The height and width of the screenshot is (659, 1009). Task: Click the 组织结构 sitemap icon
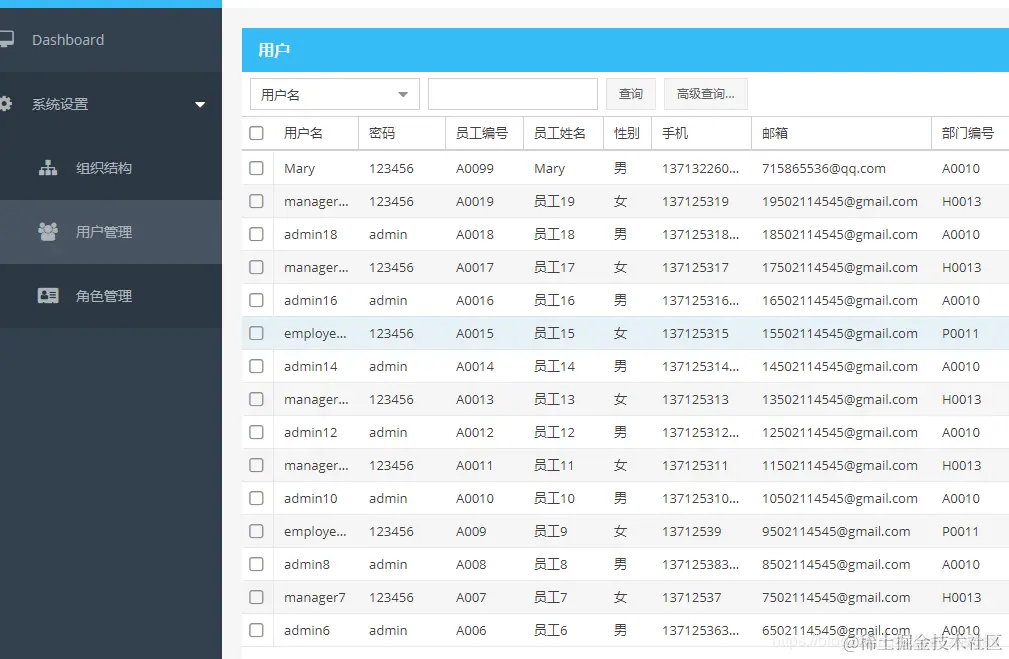point(48,168)
